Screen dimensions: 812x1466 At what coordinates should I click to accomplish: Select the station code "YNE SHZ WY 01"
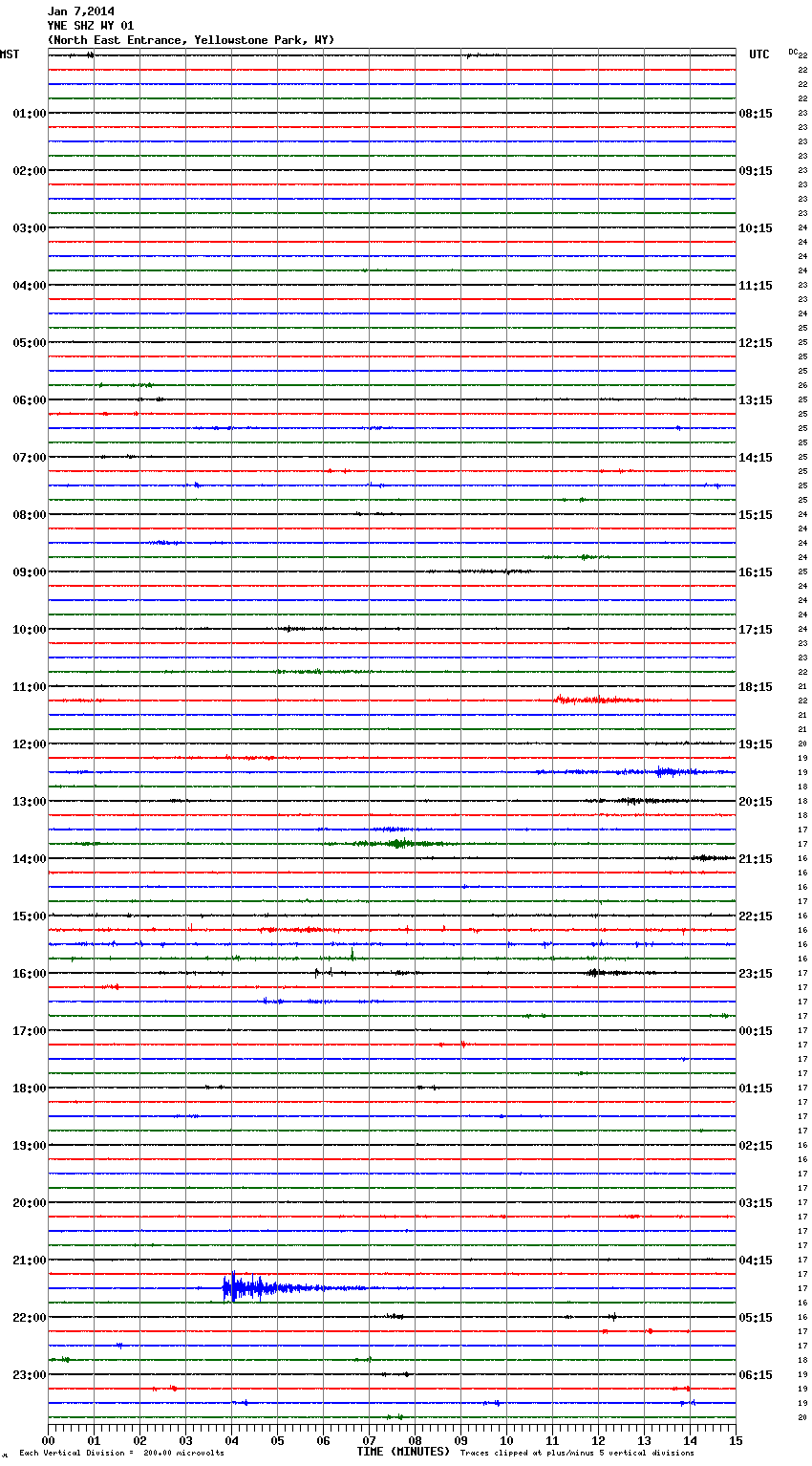click(x=91, y=26)
